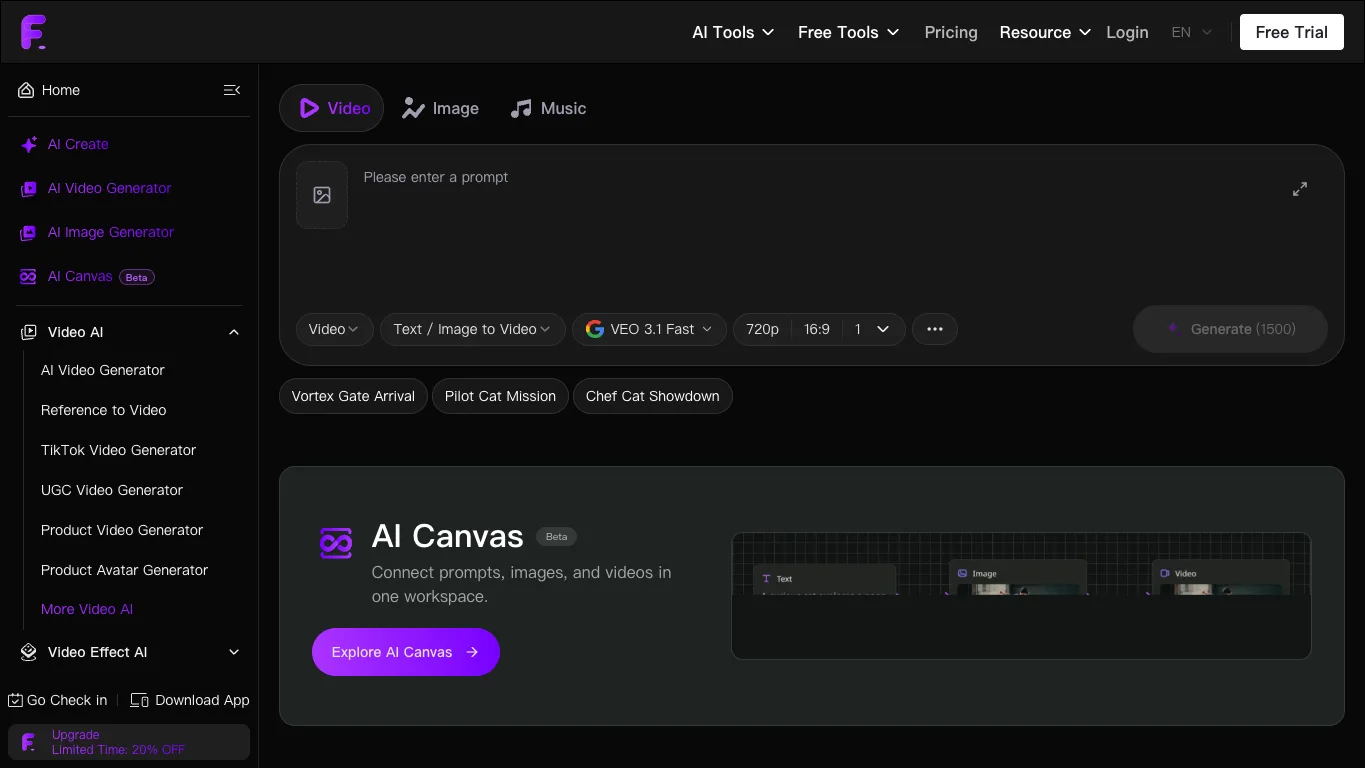Viewport: 1365px width, 768px height.
Task: Click the Download App device icon
Action: (x=140, y=700)
